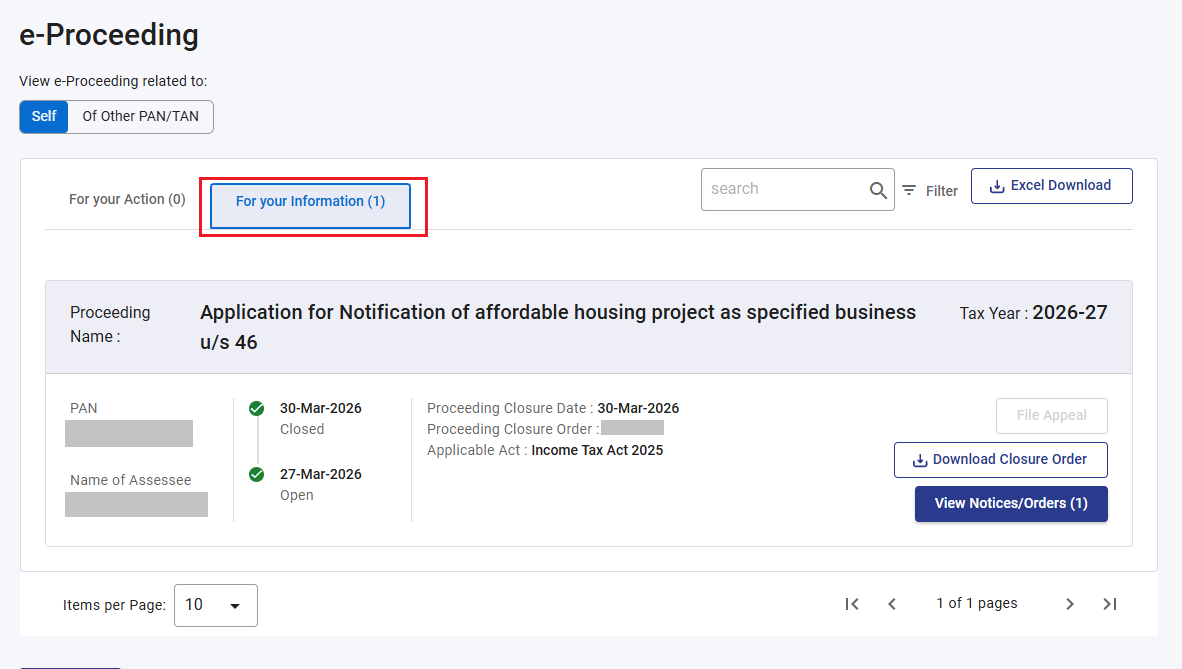Open View Notices/Orders (1)
Viewport: 1182px width, 669px height.
[1011, 503]
